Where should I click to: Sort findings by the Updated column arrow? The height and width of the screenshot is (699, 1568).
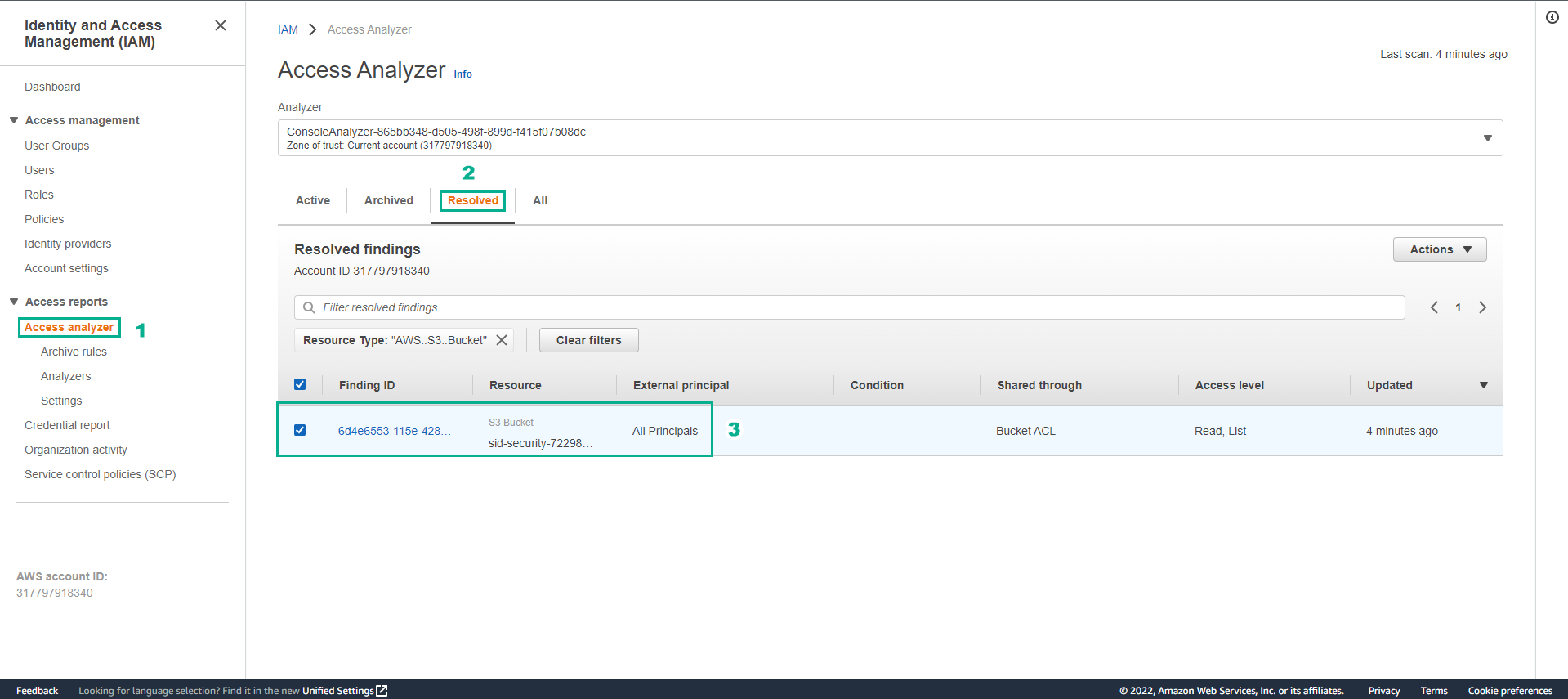tap(1483, 385)
